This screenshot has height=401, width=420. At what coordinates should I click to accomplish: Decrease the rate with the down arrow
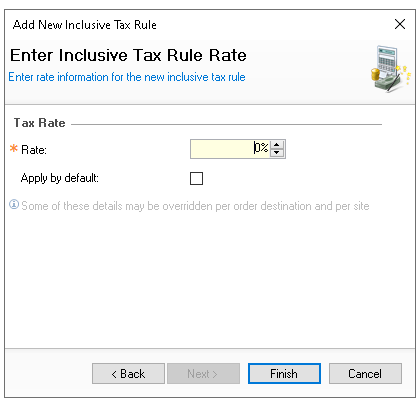pos(277,153)
